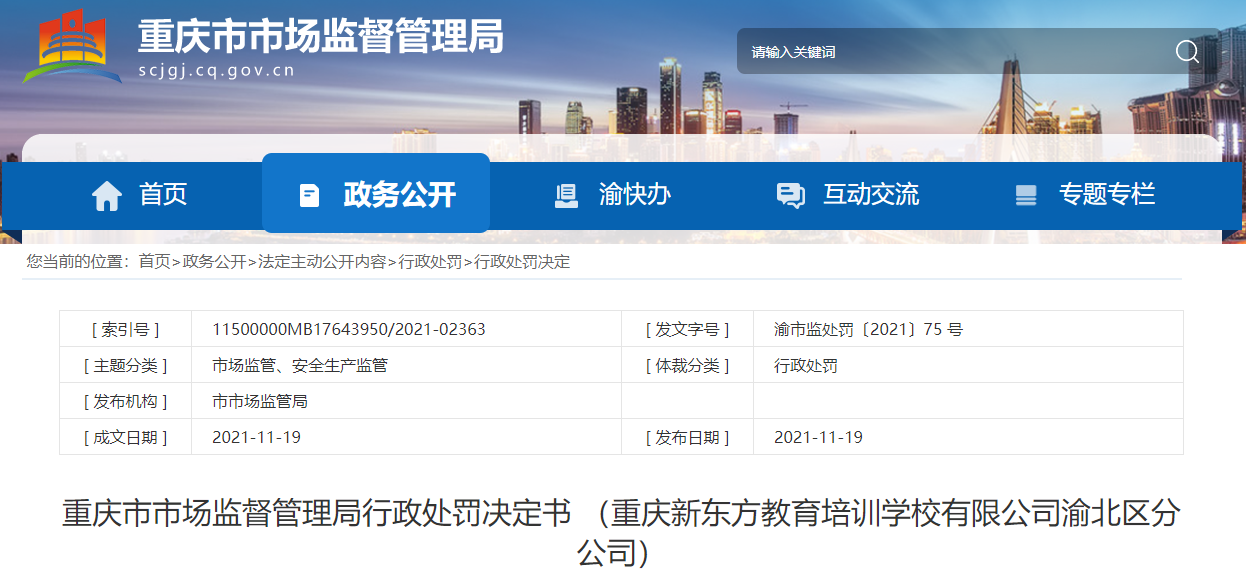Viewport: 1246px width, 578px height.
Task: Click the document icon beside 政务公开
Action: pos(310,195)
